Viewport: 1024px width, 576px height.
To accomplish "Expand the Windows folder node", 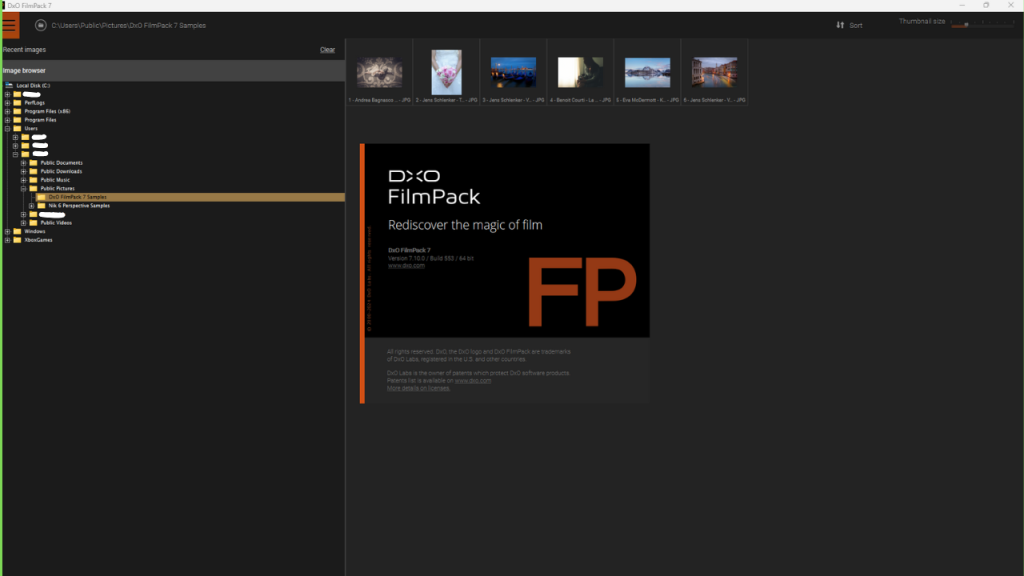I will tap(7, 231).
